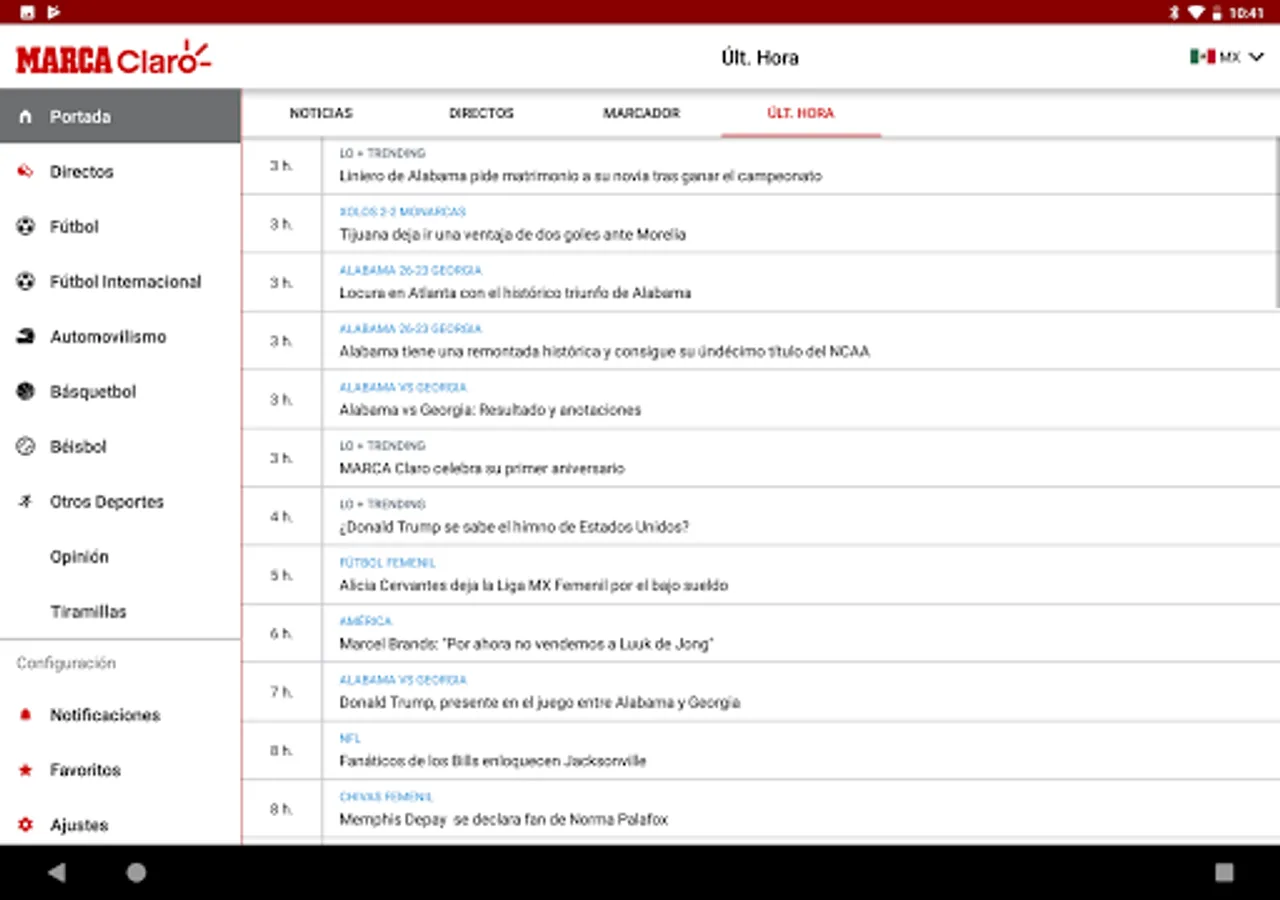Tap the ball icon beside Fútbol Internacional
This screenshot has width=1280, height=900.
click(26, 282)
